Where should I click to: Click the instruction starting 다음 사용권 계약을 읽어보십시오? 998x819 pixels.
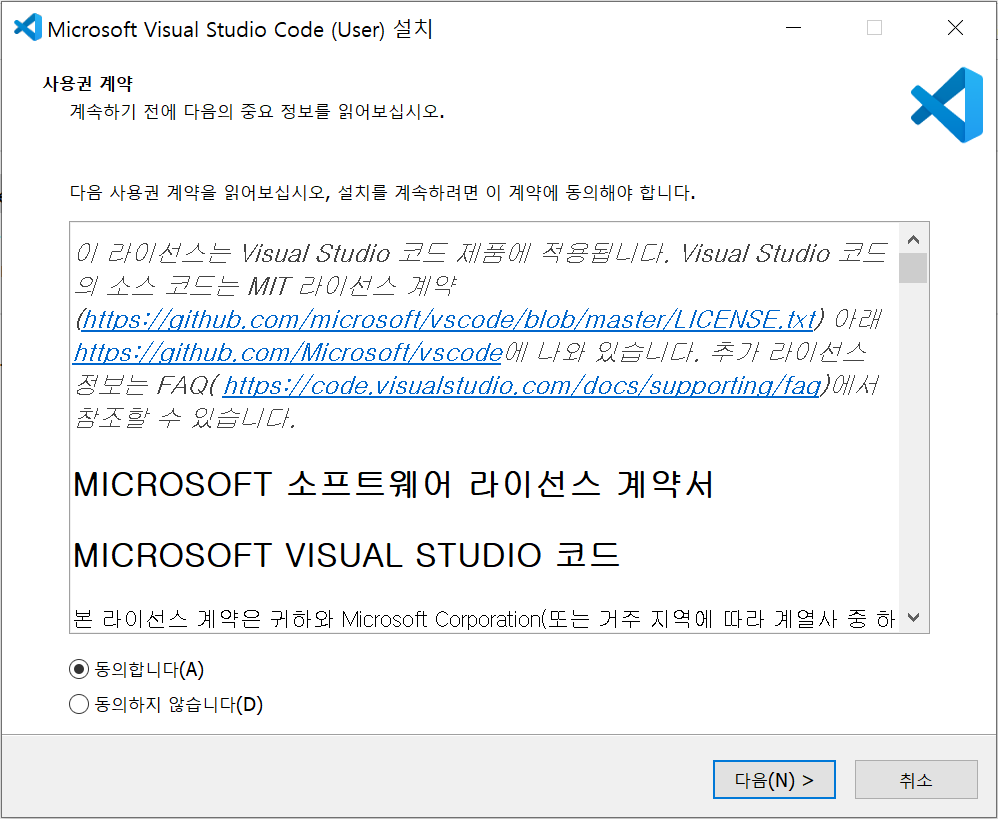pos(382,193)
